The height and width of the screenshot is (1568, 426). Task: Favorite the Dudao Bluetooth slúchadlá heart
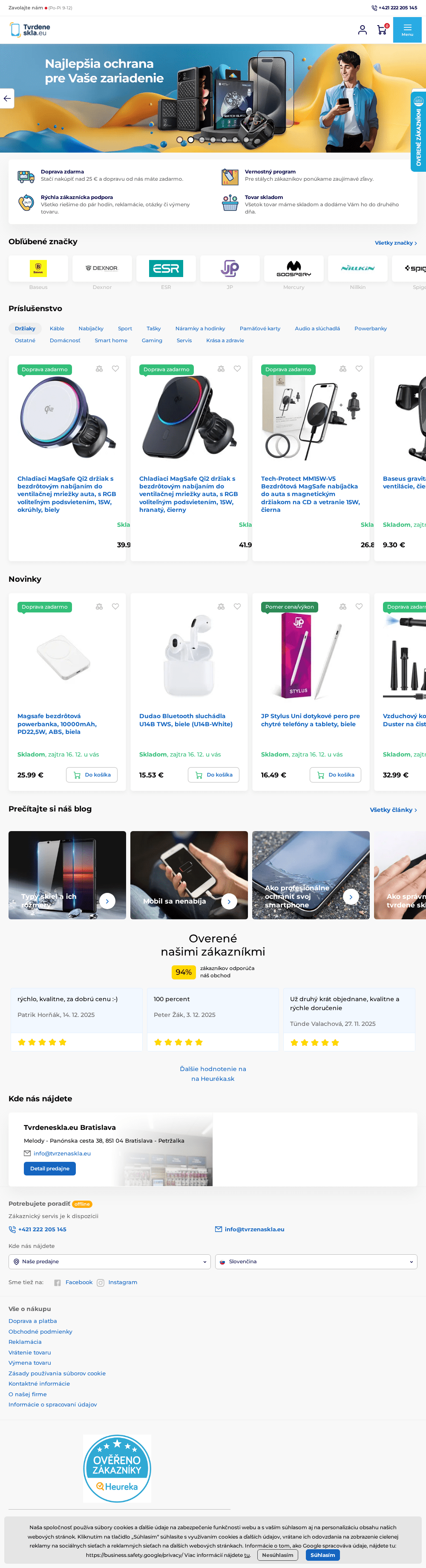click(x=237, y=607)
